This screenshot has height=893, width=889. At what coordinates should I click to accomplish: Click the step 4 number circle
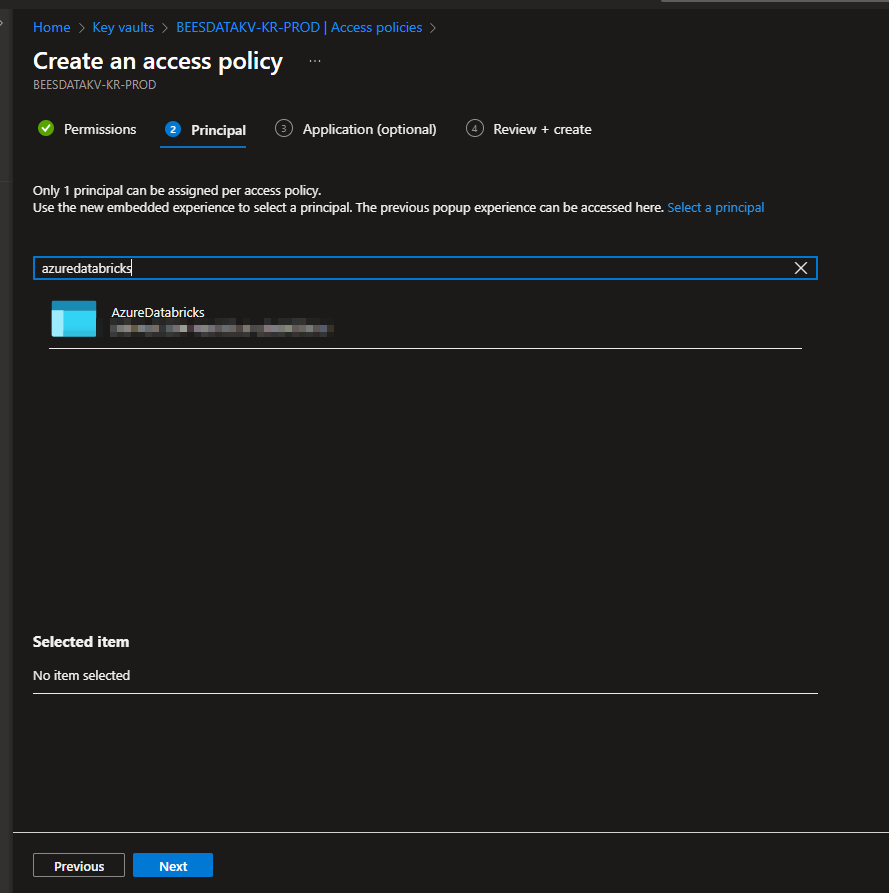pos(474,129)
